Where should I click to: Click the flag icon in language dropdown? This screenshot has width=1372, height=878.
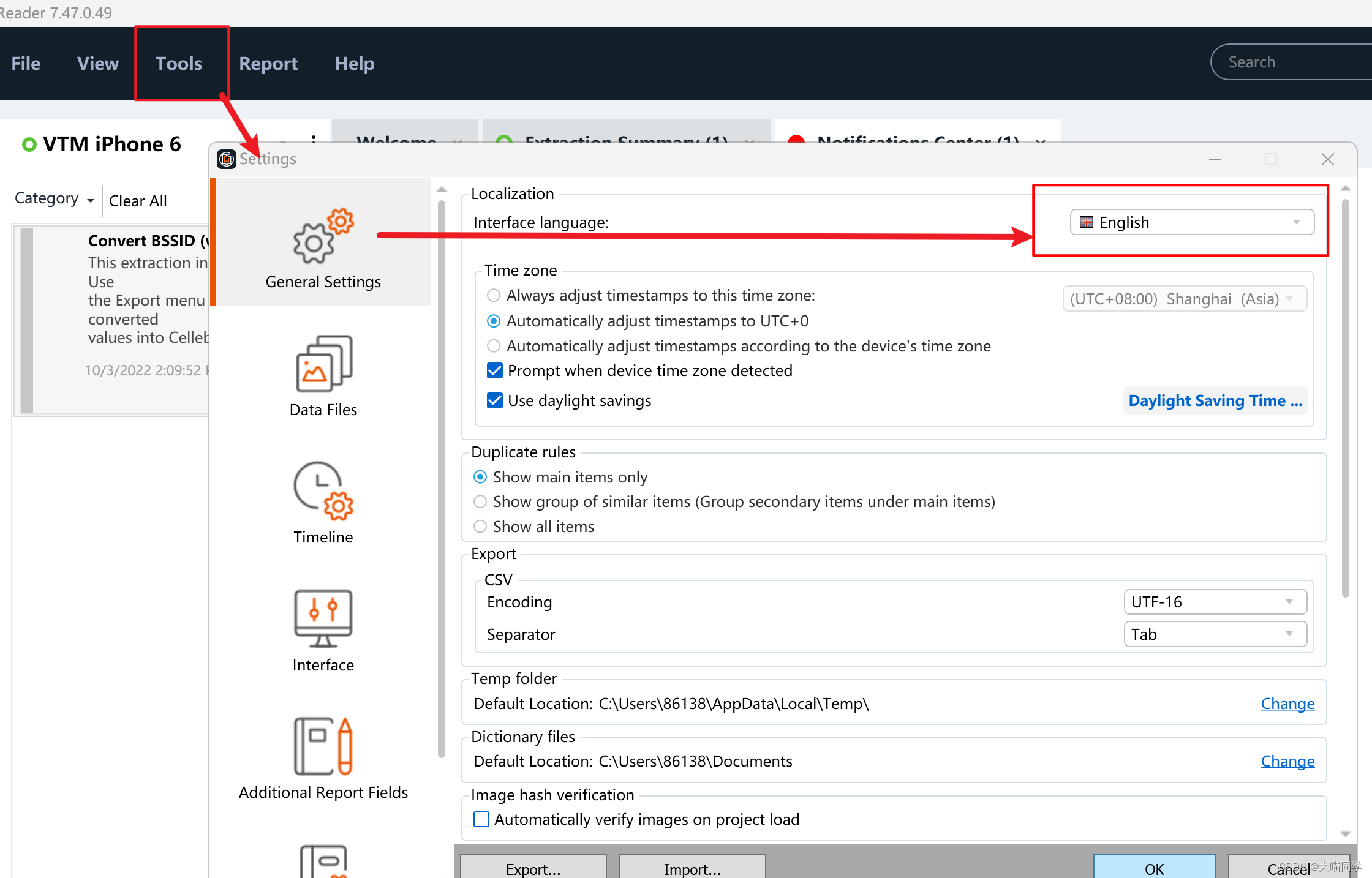tap(1086, 222)
